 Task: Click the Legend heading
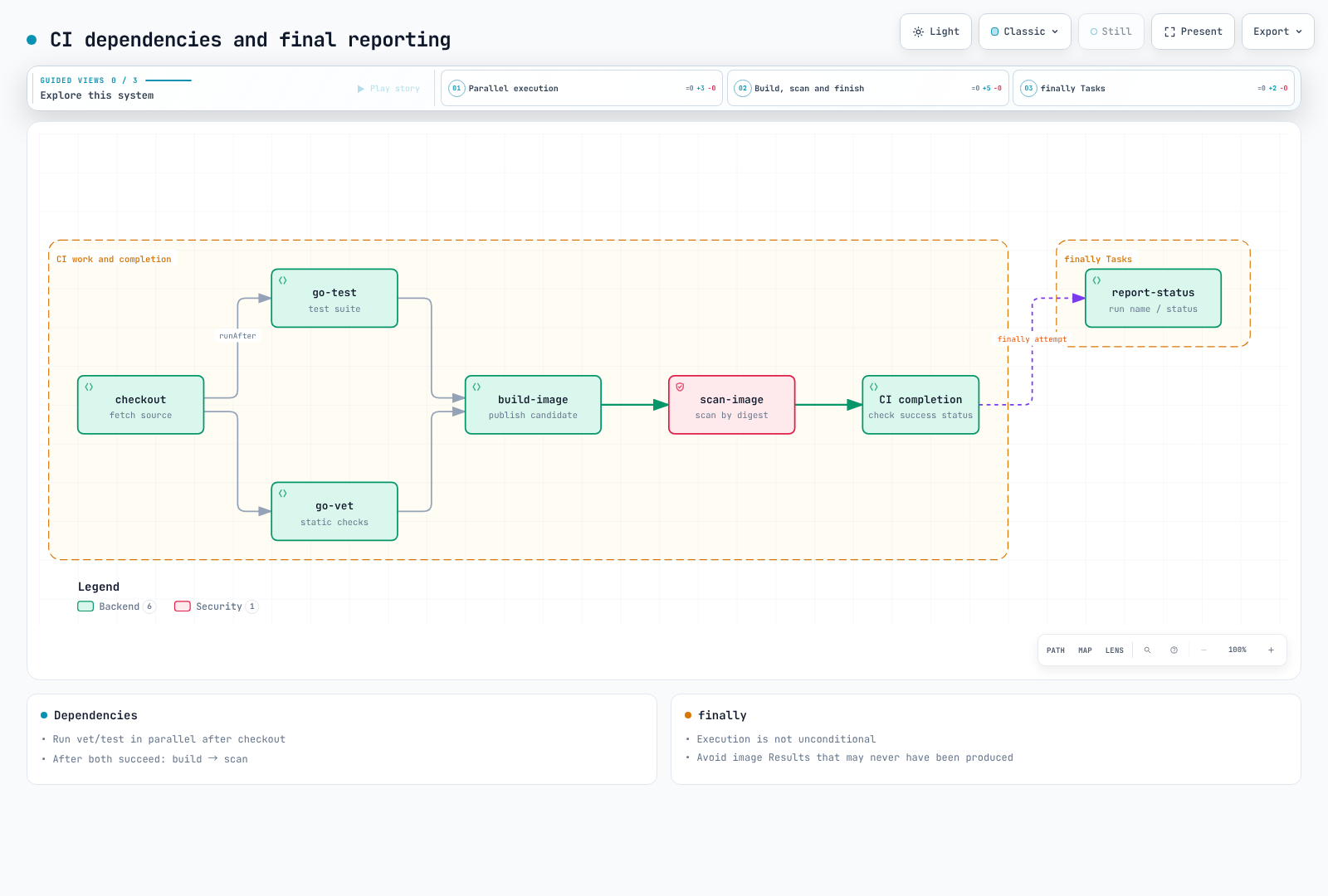pyautogui.click(x=99, y=587)
